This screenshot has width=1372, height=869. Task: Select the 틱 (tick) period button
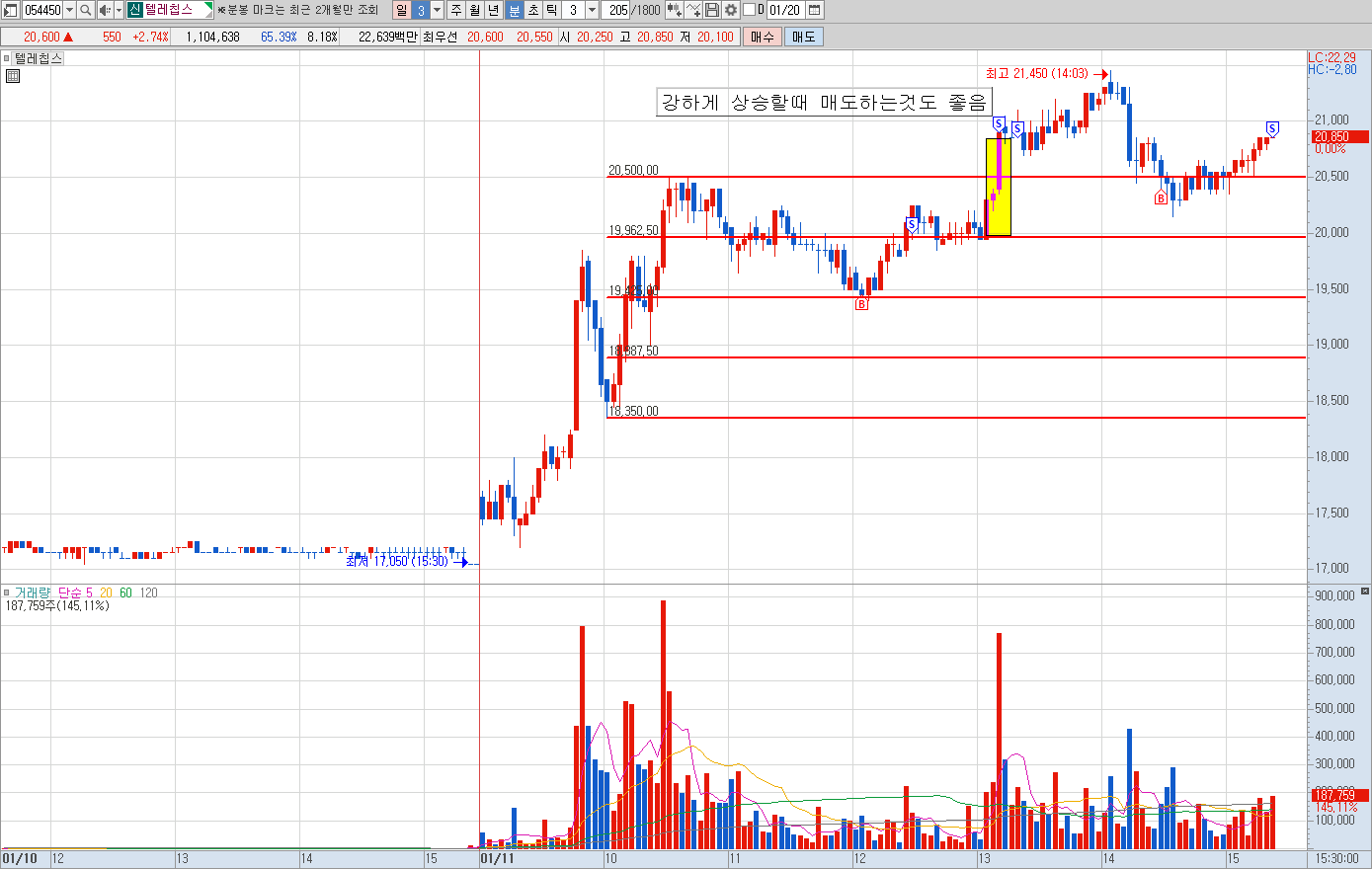(551, 10)
